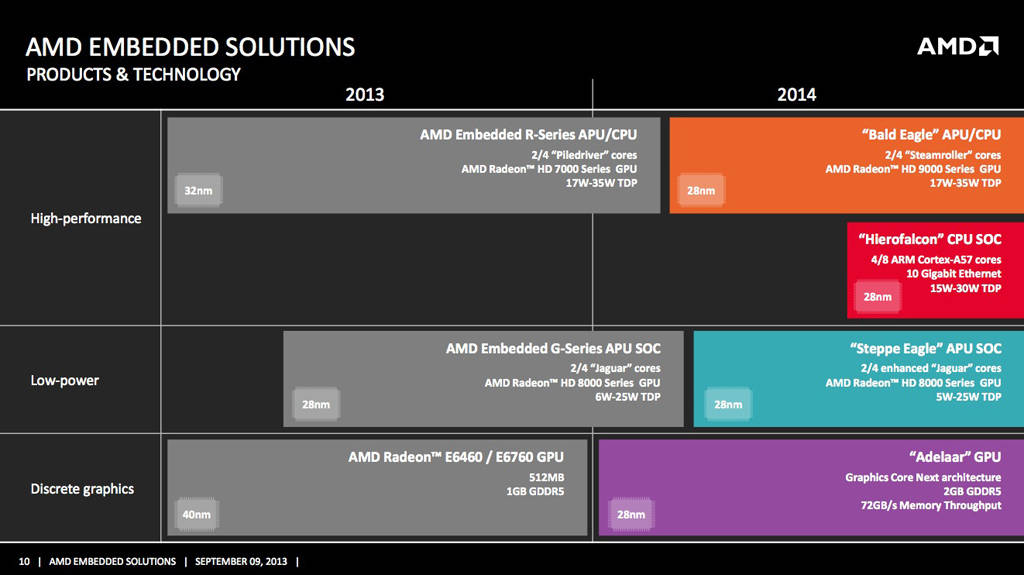The width and height of the screenshot is (1024, 575).
Task: Click the 2/4 "Steamroller" cores line
Action: pyautogui.click(x=943, y=156)
